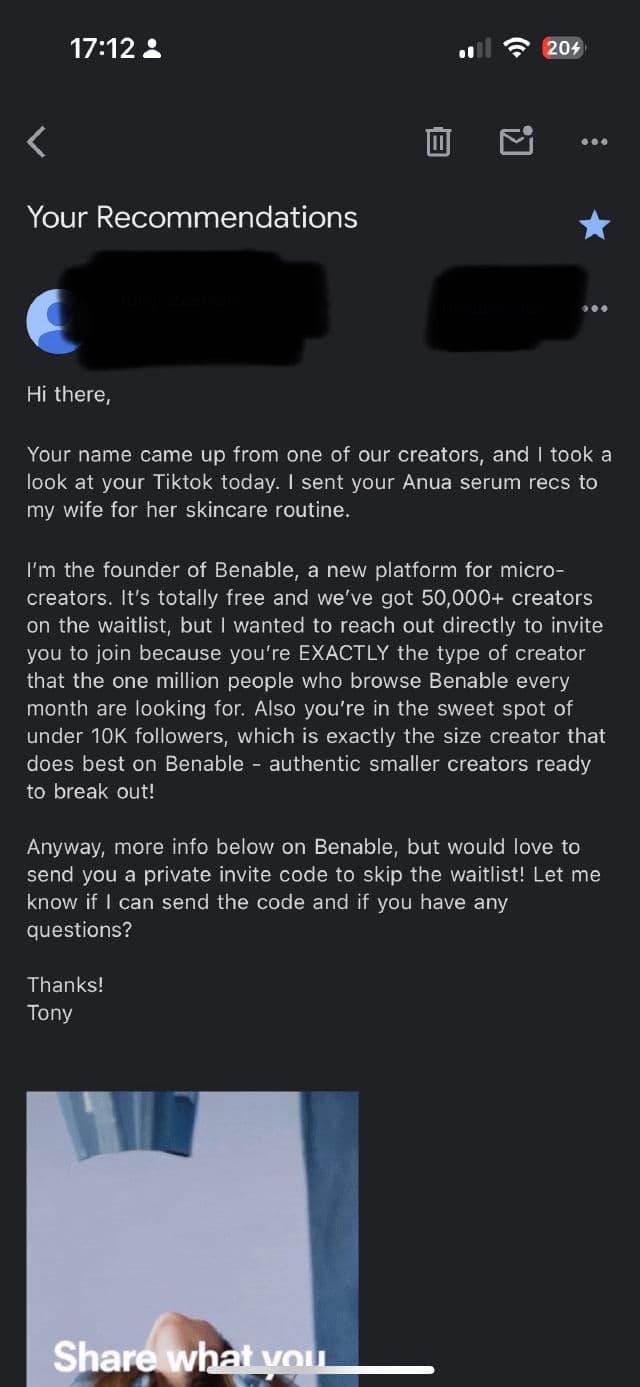The height and width of the screenshot is (1387, 640).
Task: Tap the red battery indicator
Action: pyautogui.click(x=562, y=48)
